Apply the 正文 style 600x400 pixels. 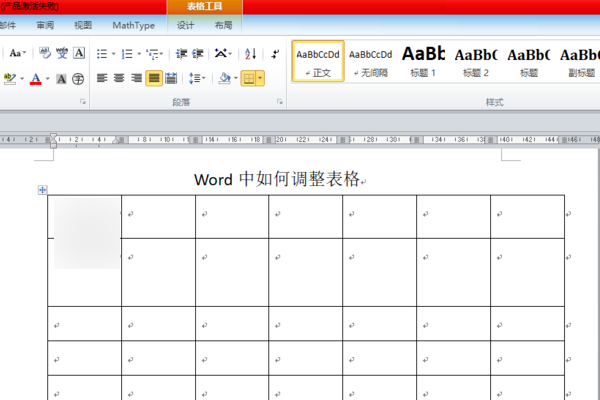[x=318, y=61]
